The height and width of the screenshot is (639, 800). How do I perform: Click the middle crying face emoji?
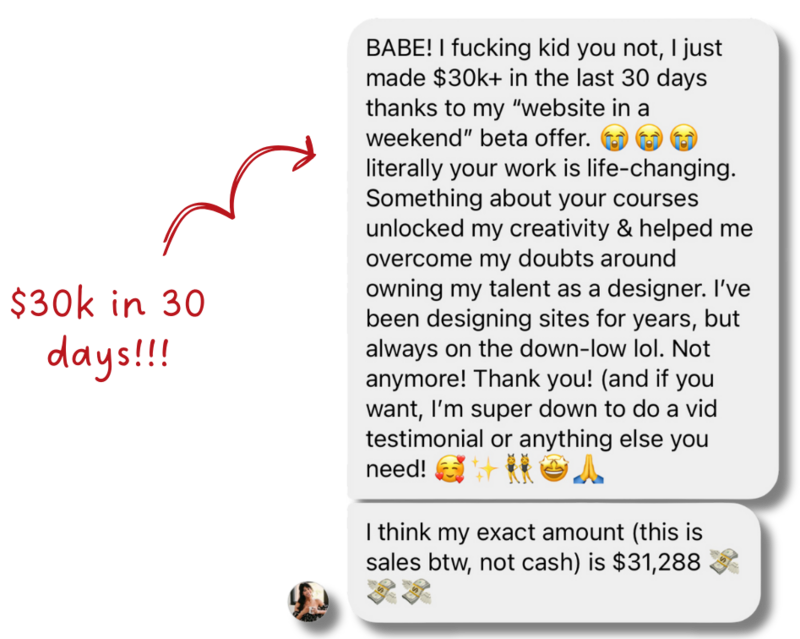[648, 138]
